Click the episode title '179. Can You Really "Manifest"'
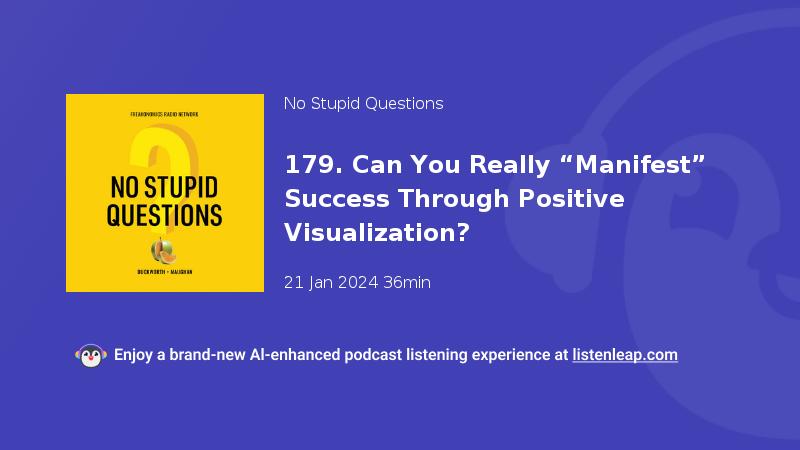The width and height of the screenshot is (800, 450). click(x=494, y=165)
